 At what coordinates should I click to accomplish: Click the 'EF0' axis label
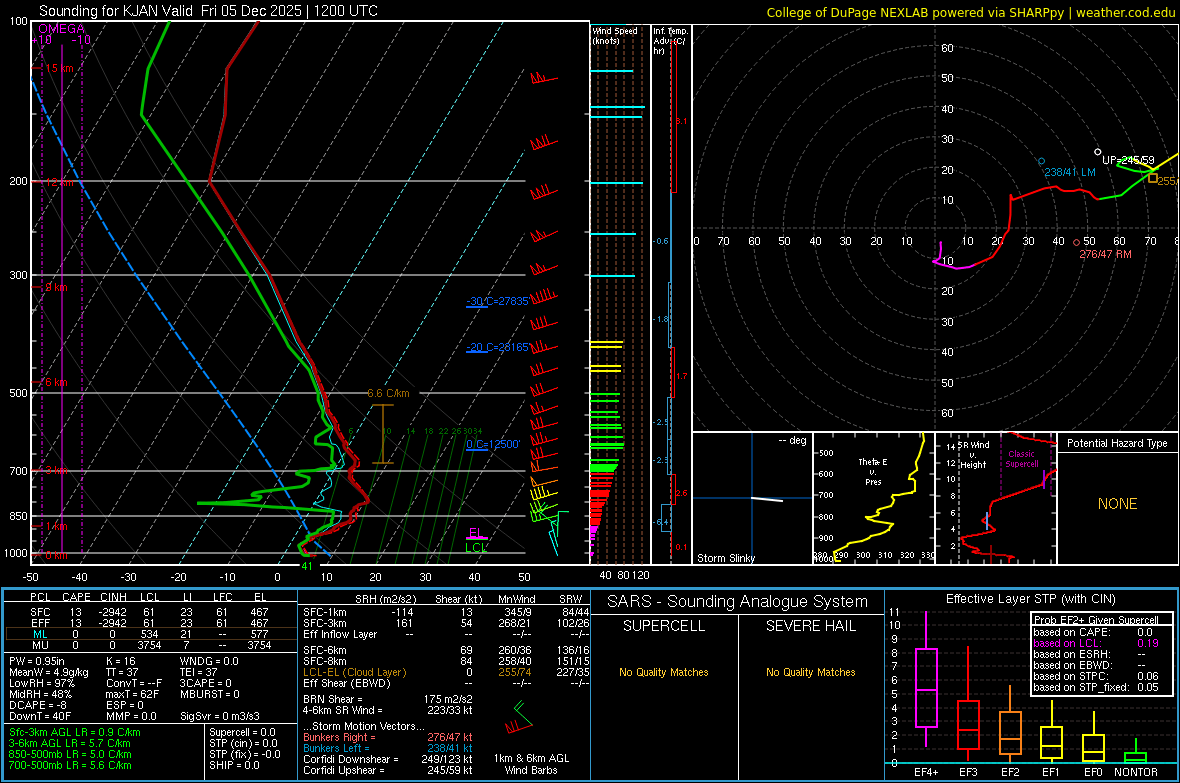click(1093, 772)
